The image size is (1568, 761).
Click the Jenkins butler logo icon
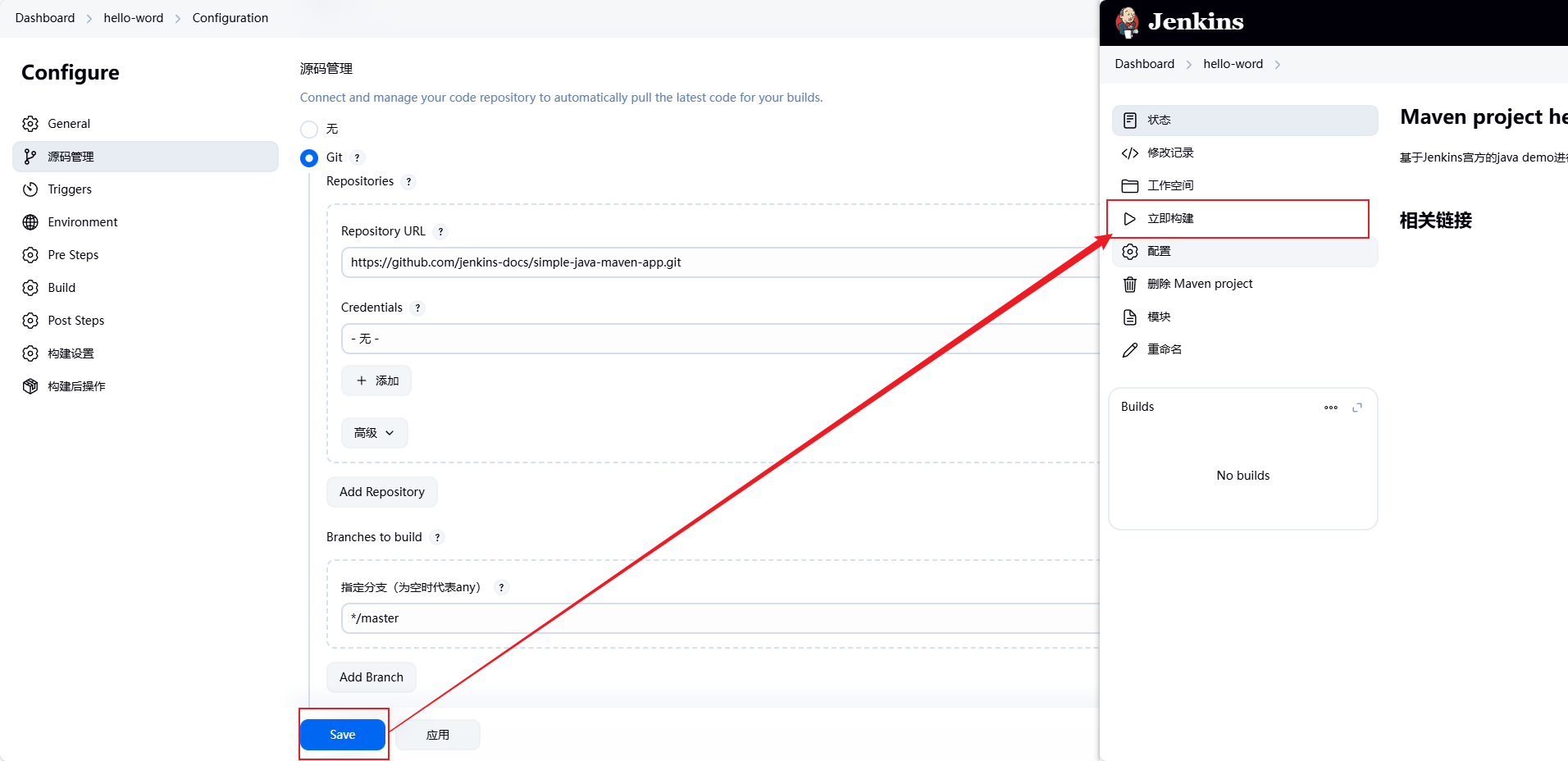tap(1128, 22)
